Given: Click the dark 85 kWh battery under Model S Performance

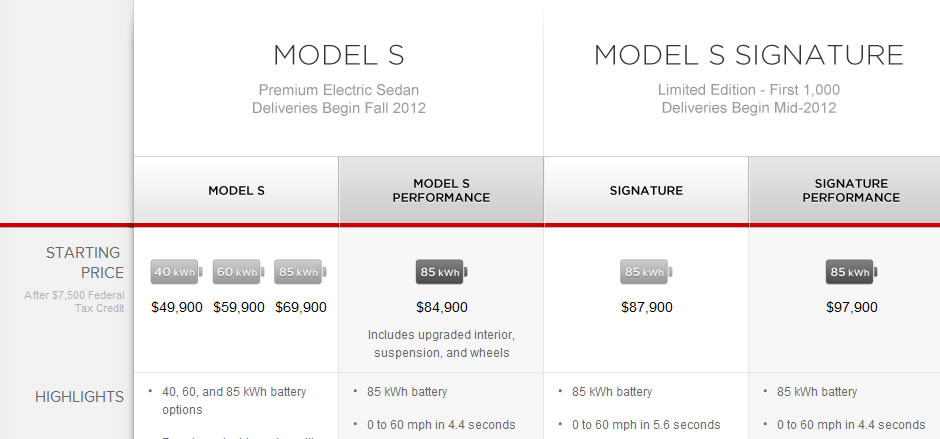Looking at the screenshot, I should 442,272.
